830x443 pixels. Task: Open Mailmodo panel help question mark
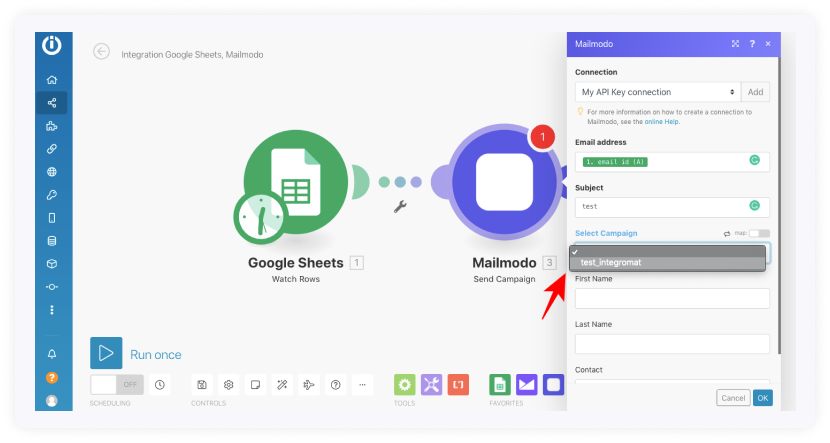[x=752, y=44]
